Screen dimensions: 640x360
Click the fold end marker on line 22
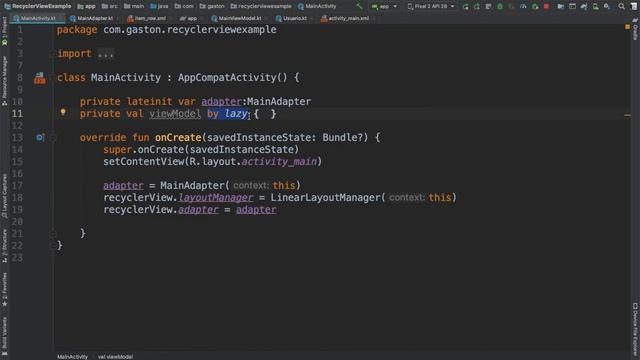[x=53, y=245]
